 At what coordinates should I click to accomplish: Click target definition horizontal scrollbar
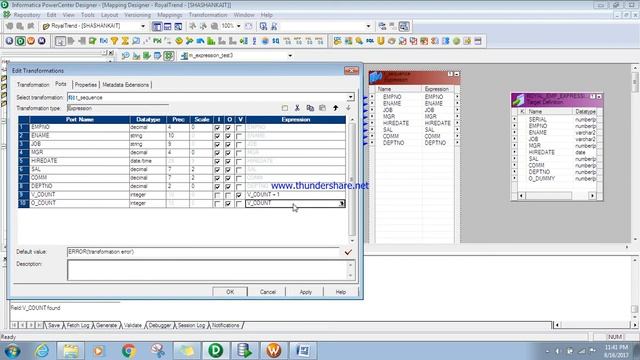tap(557, 196)
